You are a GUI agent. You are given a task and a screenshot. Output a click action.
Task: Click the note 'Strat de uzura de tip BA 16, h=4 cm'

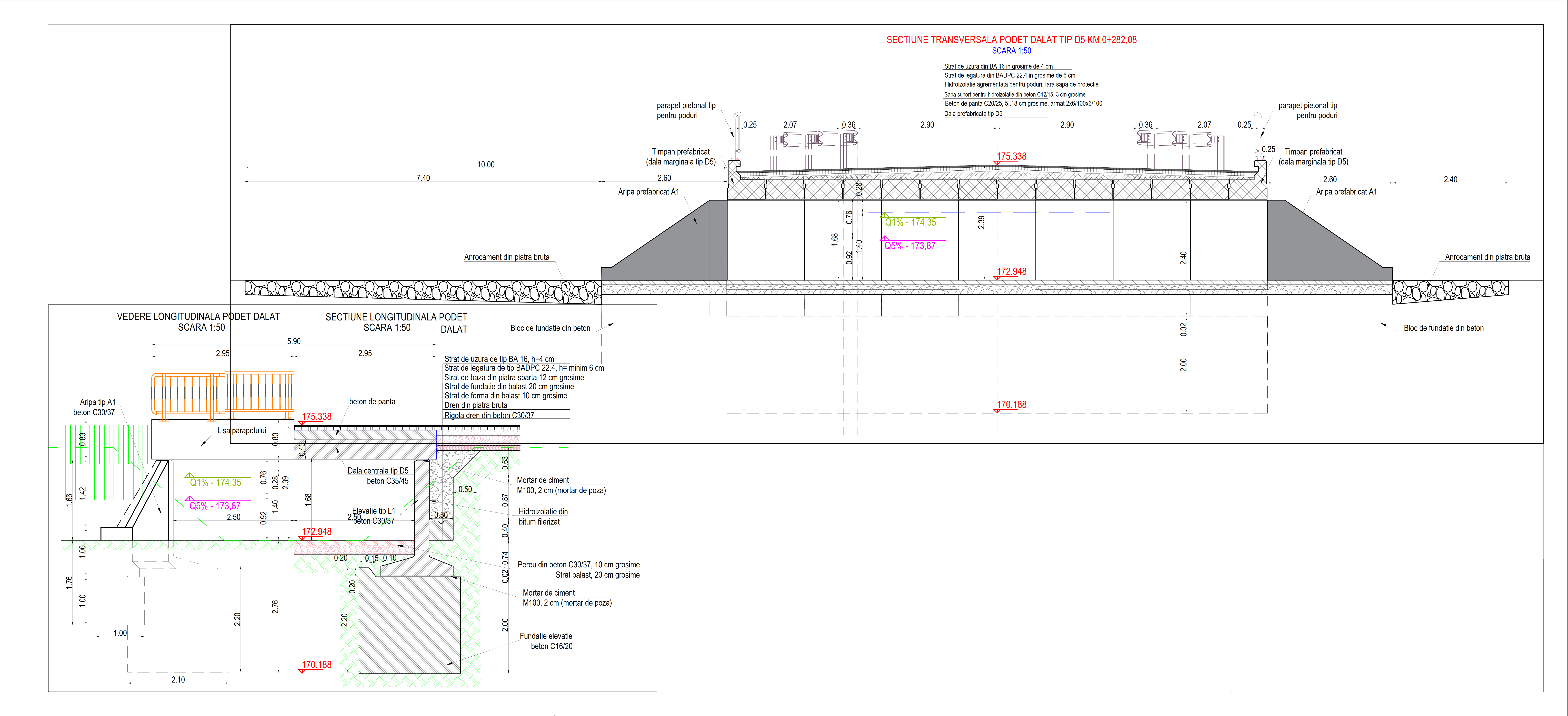pos(499,359)
